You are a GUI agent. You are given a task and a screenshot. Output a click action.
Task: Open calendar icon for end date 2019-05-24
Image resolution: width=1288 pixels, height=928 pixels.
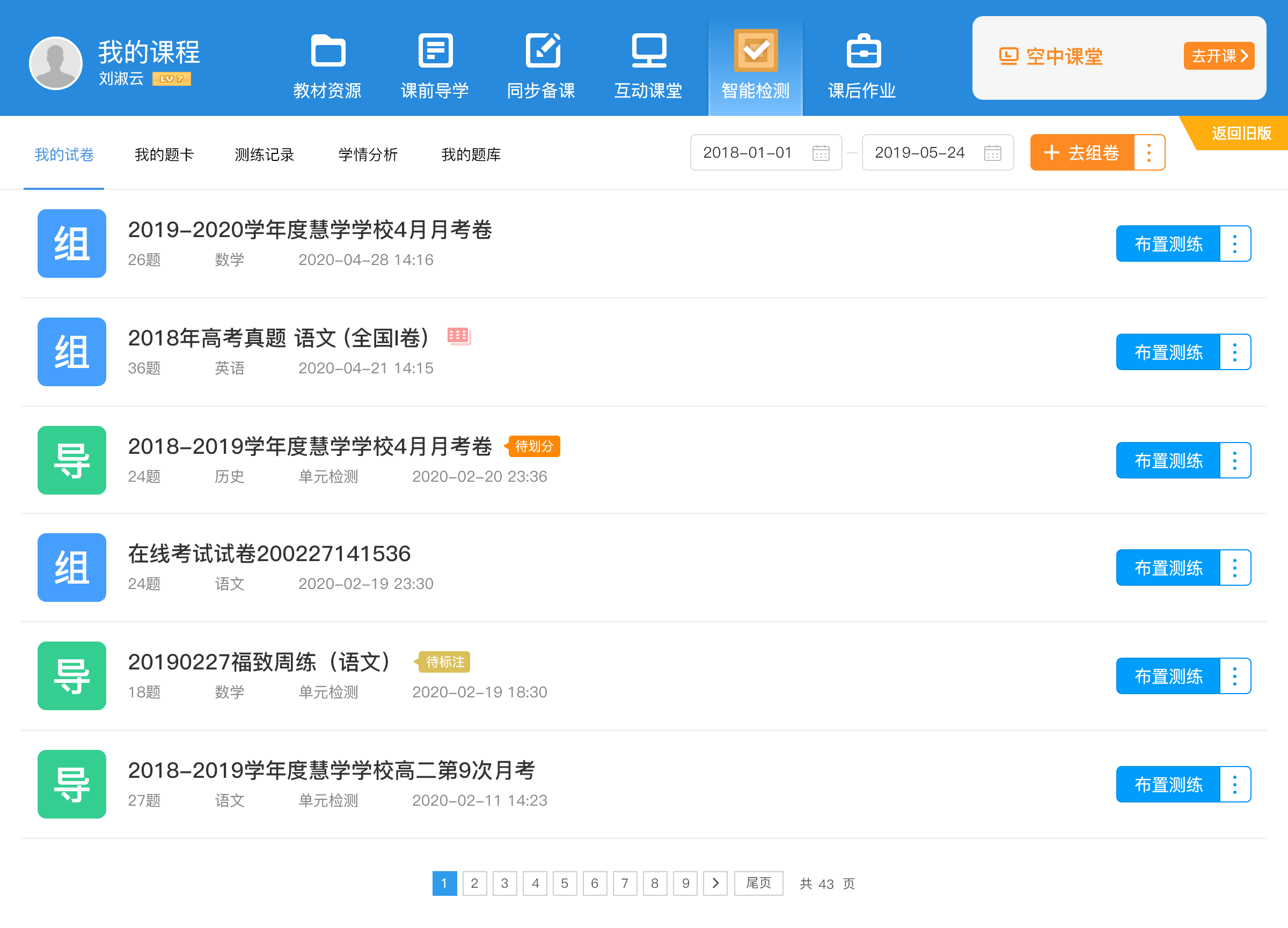click(992, 153)
